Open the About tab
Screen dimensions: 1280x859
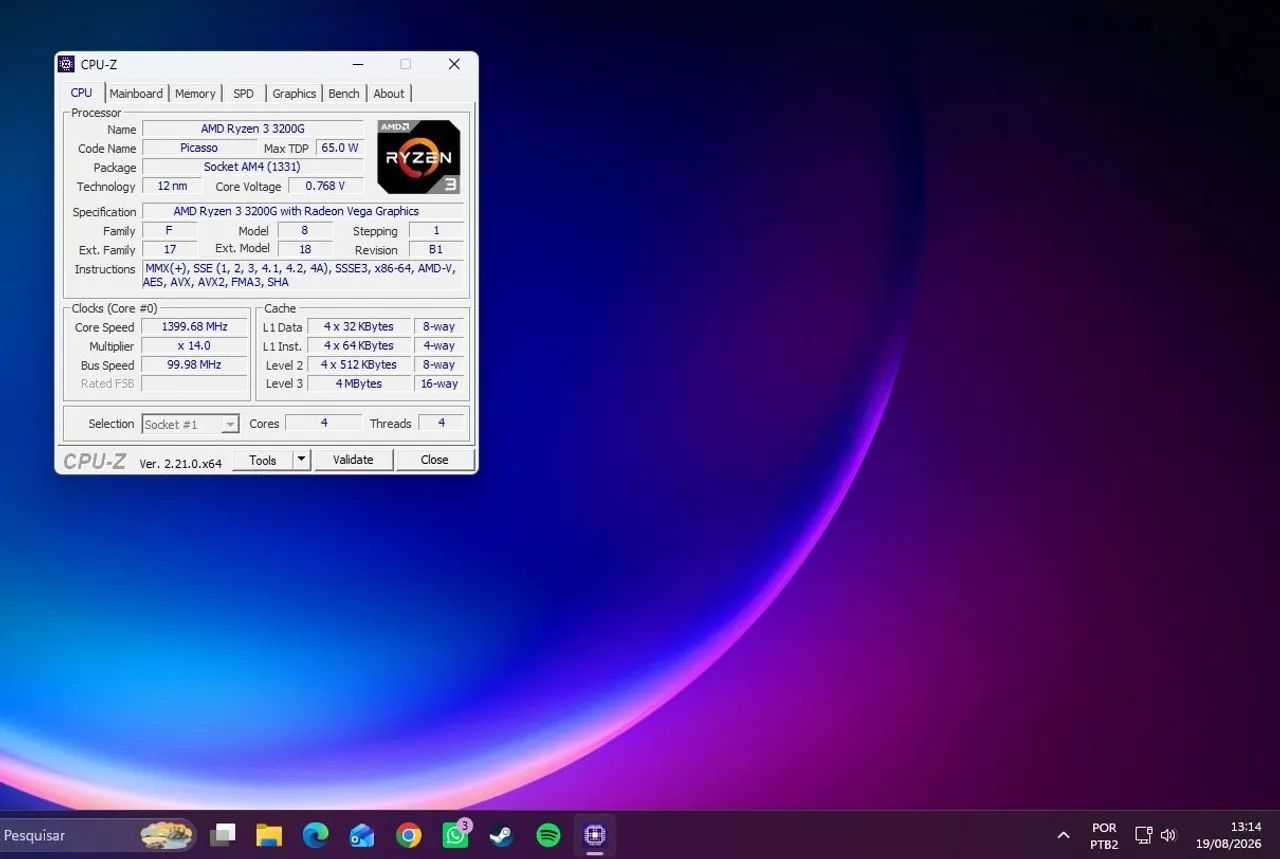(x=389, y=93)
